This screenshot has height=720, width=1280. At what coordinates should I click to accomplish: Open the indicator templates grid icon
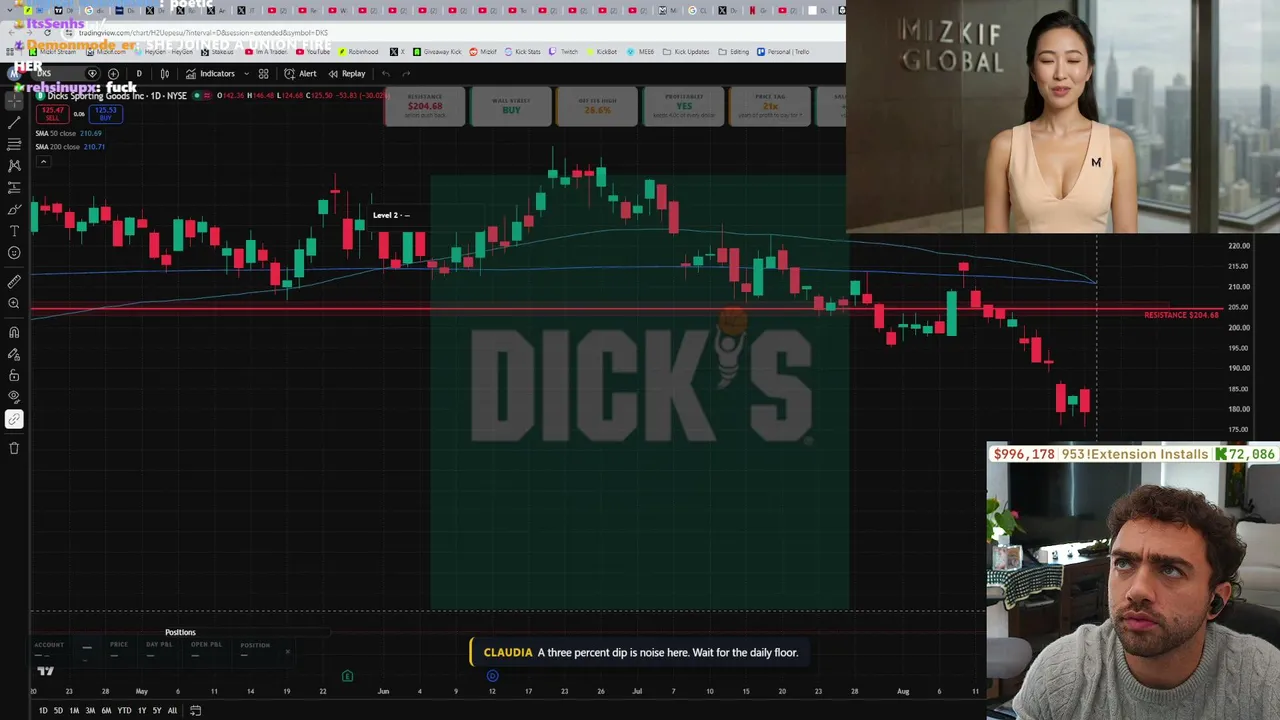(x=263, y=73)
